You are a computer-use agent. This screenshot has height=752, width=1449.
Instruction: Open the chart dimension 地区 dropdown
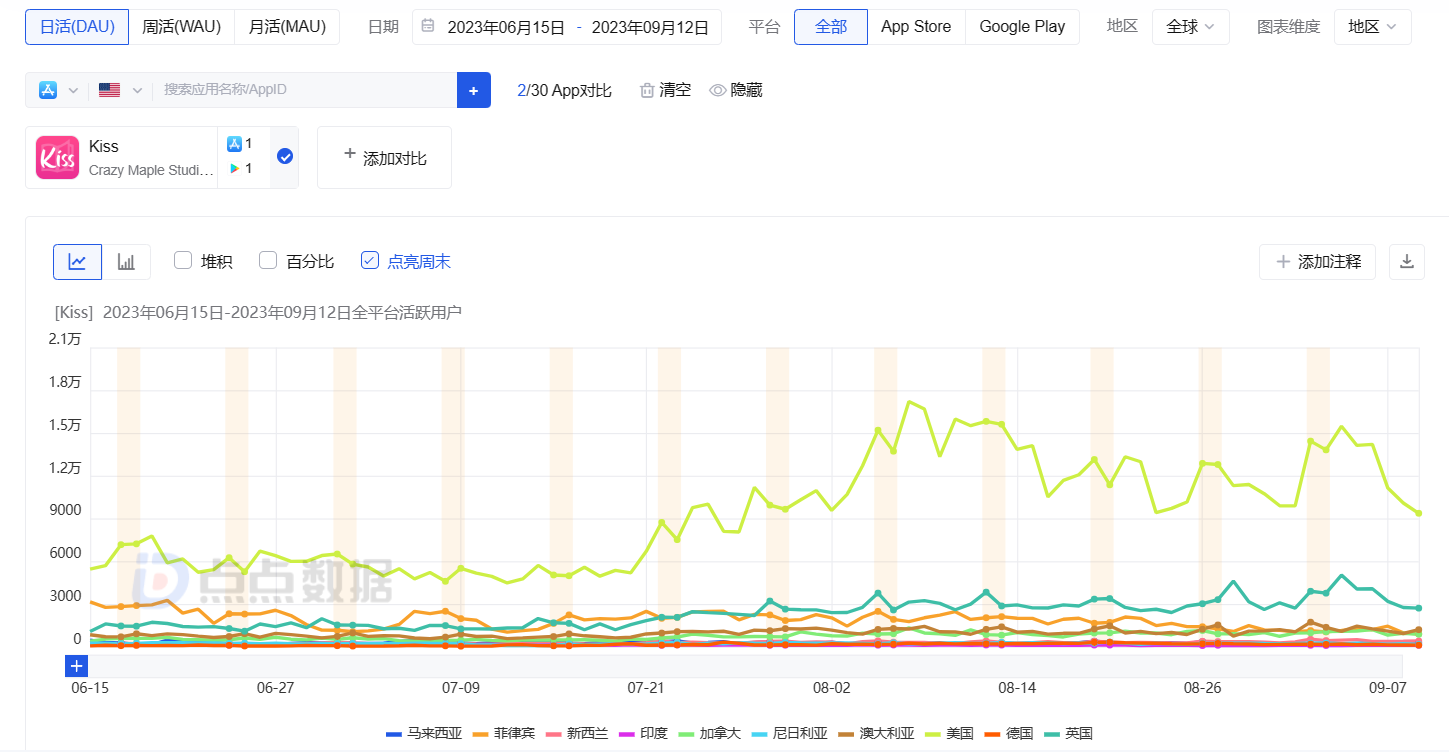[x=1372, y=27]
